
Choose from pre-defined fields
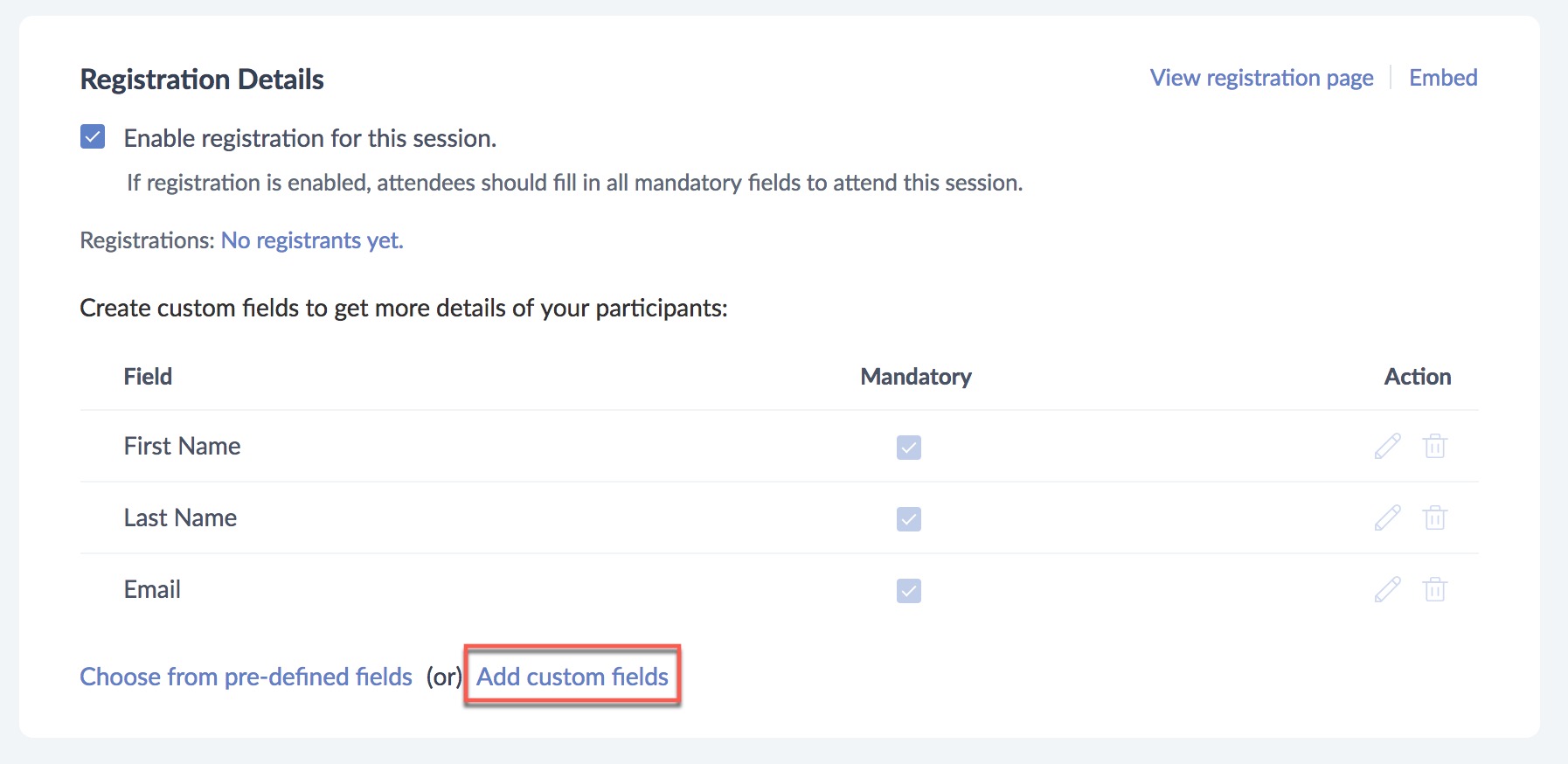point(246,677)
